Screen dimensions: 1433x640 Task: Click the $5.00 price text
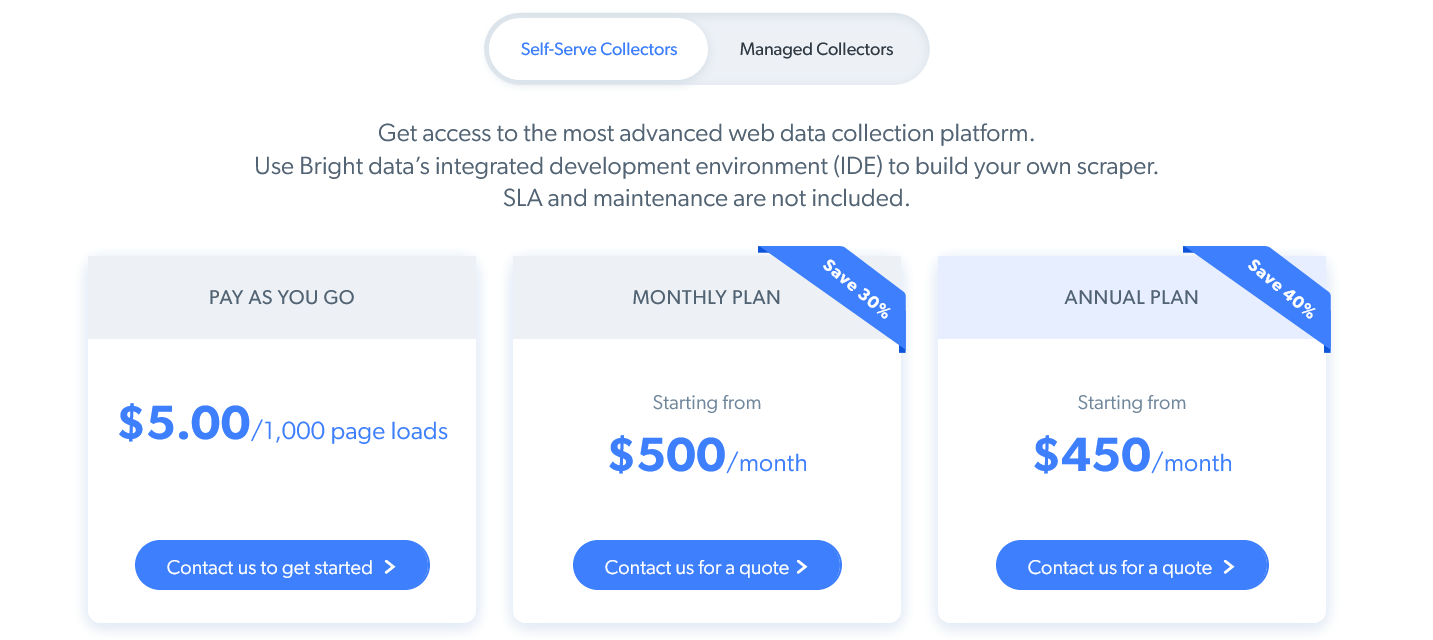point(184,423)
